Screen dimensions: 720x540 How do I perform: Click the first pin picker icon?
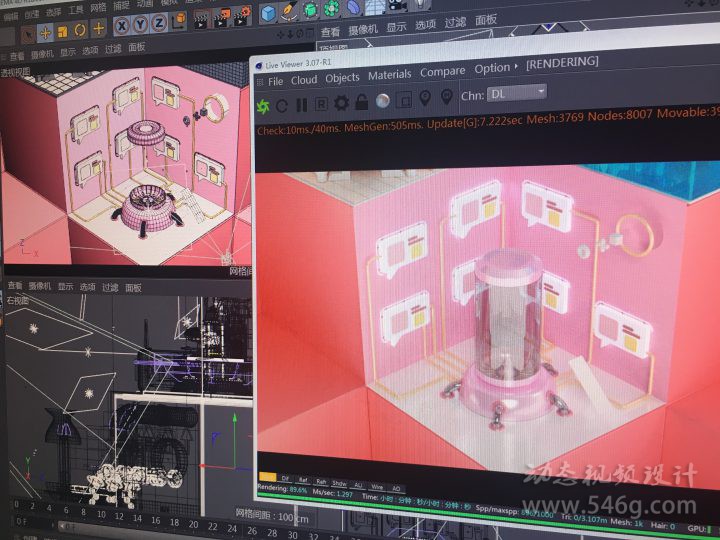point(424,98)
